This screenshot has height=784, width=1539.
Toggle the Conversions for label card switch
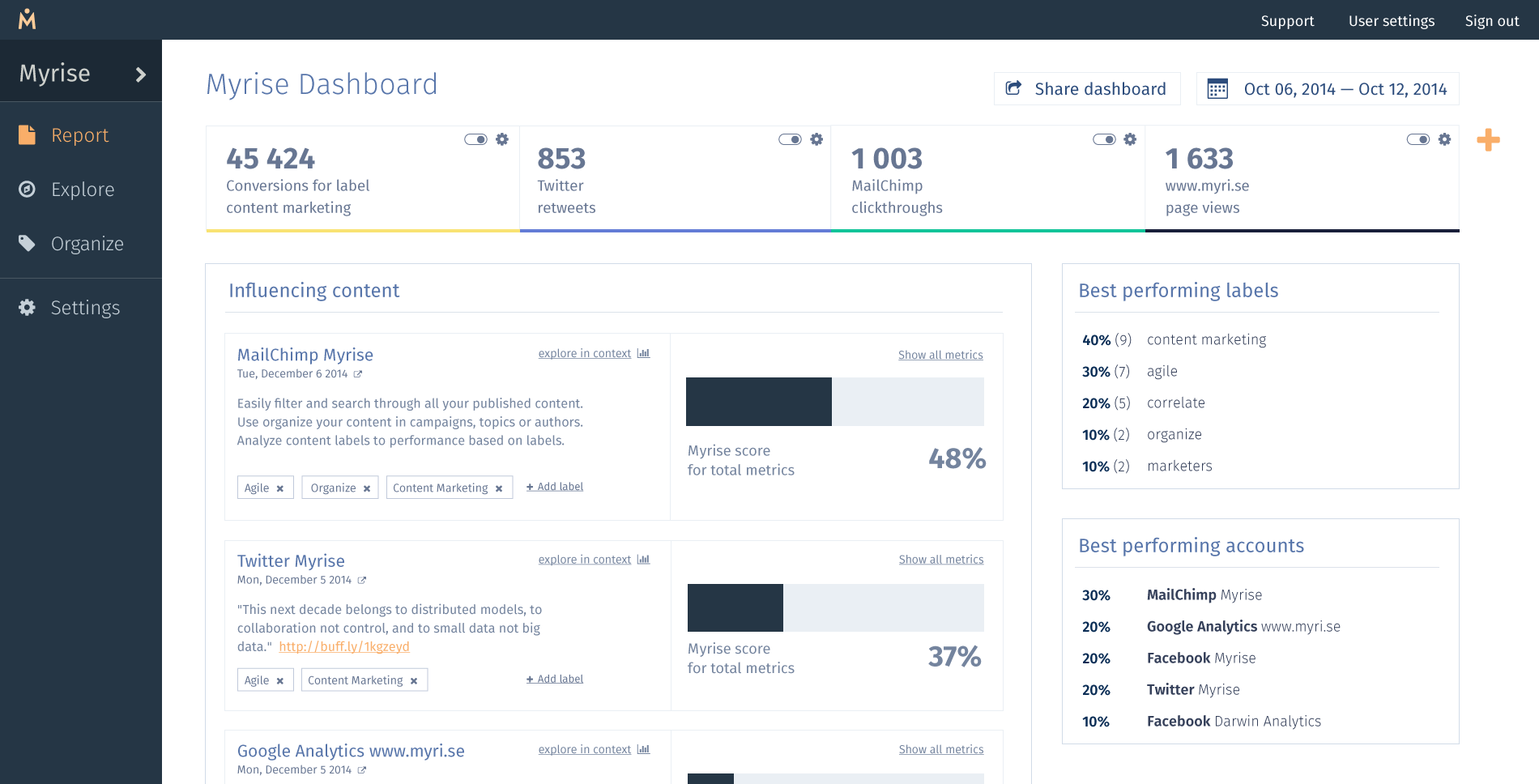tap(475, 139)
